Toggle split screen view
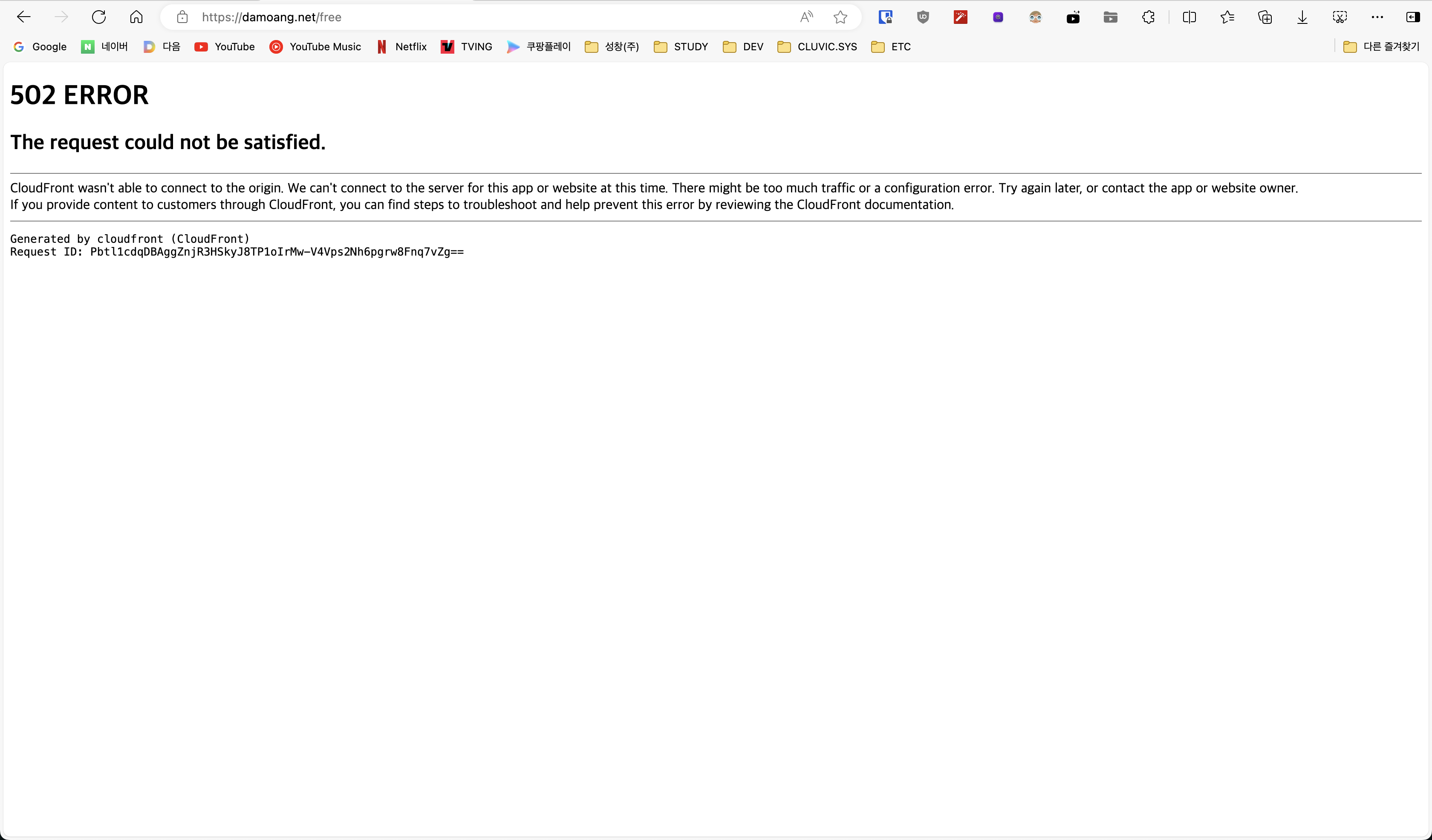This screenshot has width=1432, height=840. 1189,17
